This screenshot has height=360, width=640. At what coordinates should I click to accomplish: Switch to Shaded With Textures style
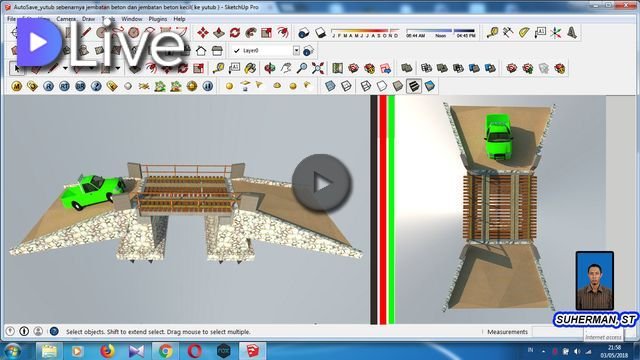413,86
